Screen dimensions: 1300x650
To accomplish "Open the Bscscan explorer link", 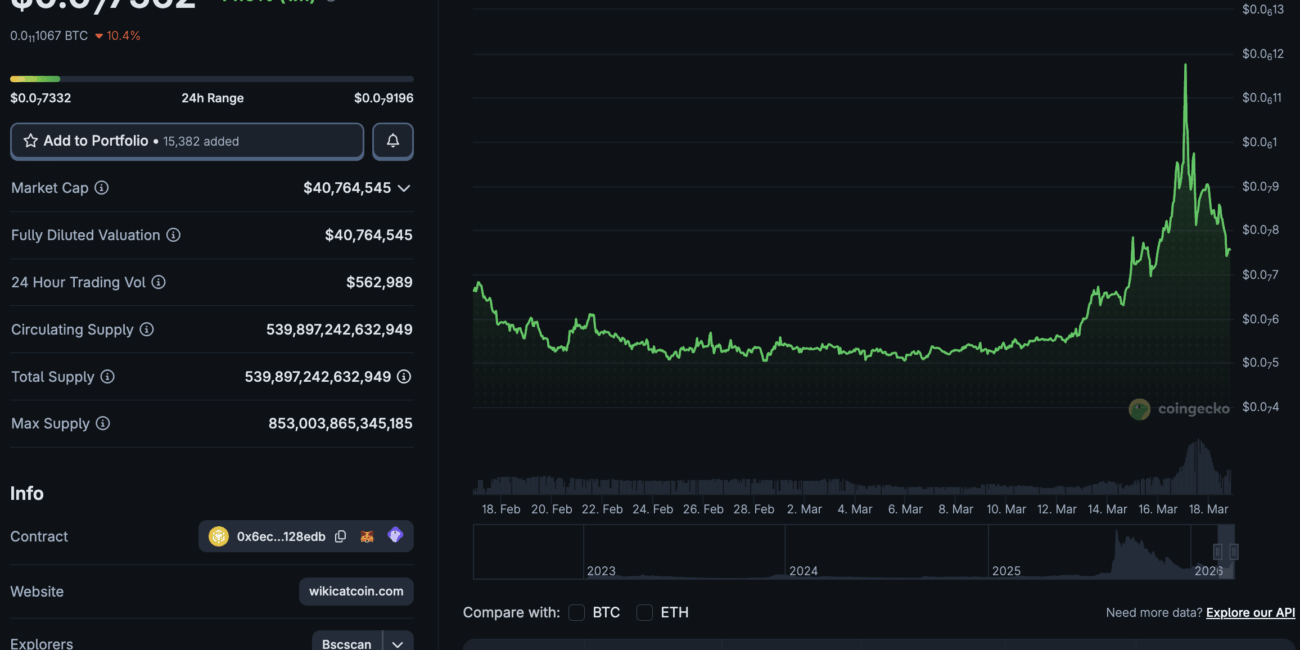I will click(x=347, y=644).
